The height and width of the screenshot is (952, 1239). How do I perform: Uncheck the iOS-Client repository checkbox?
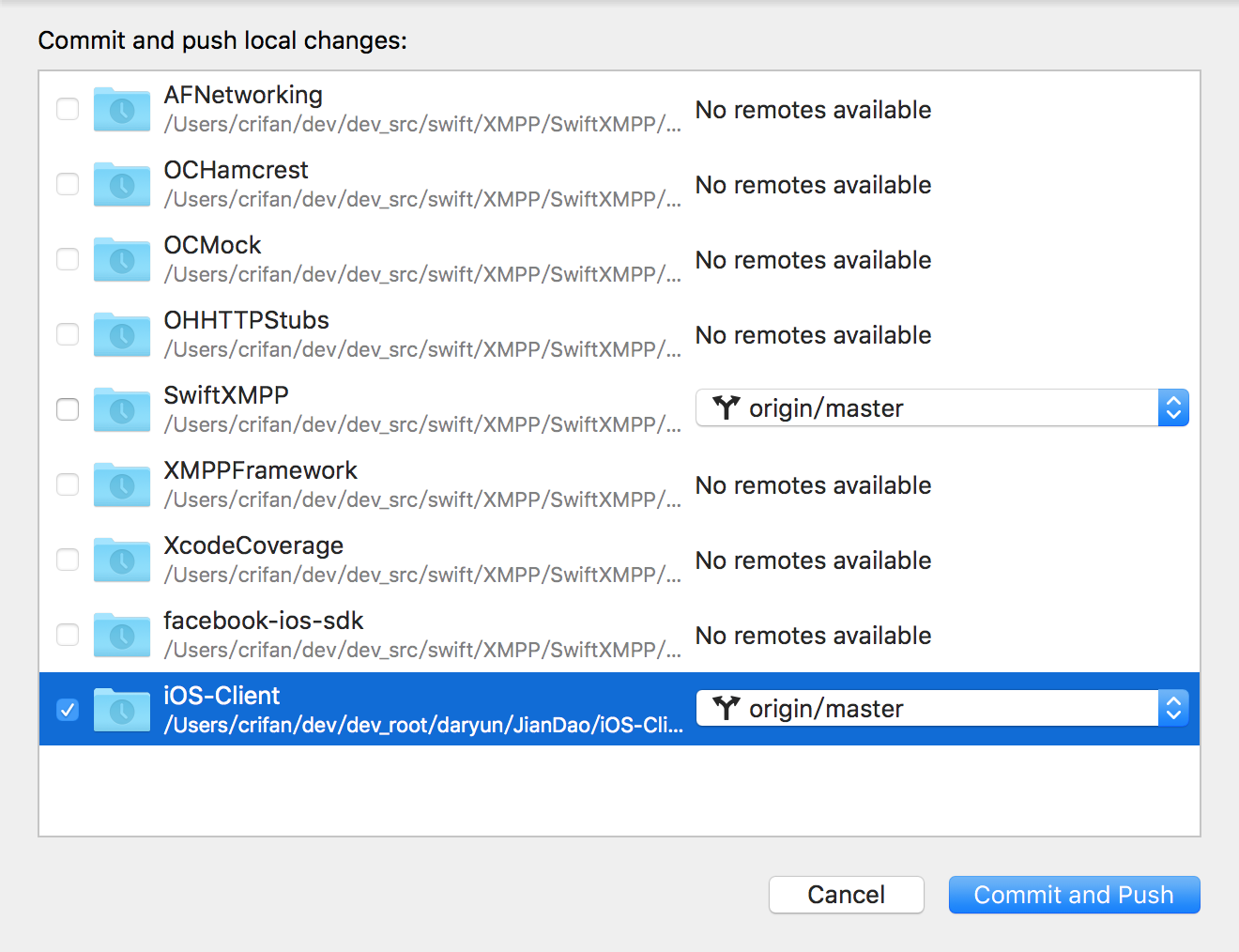tap(68, 710)
